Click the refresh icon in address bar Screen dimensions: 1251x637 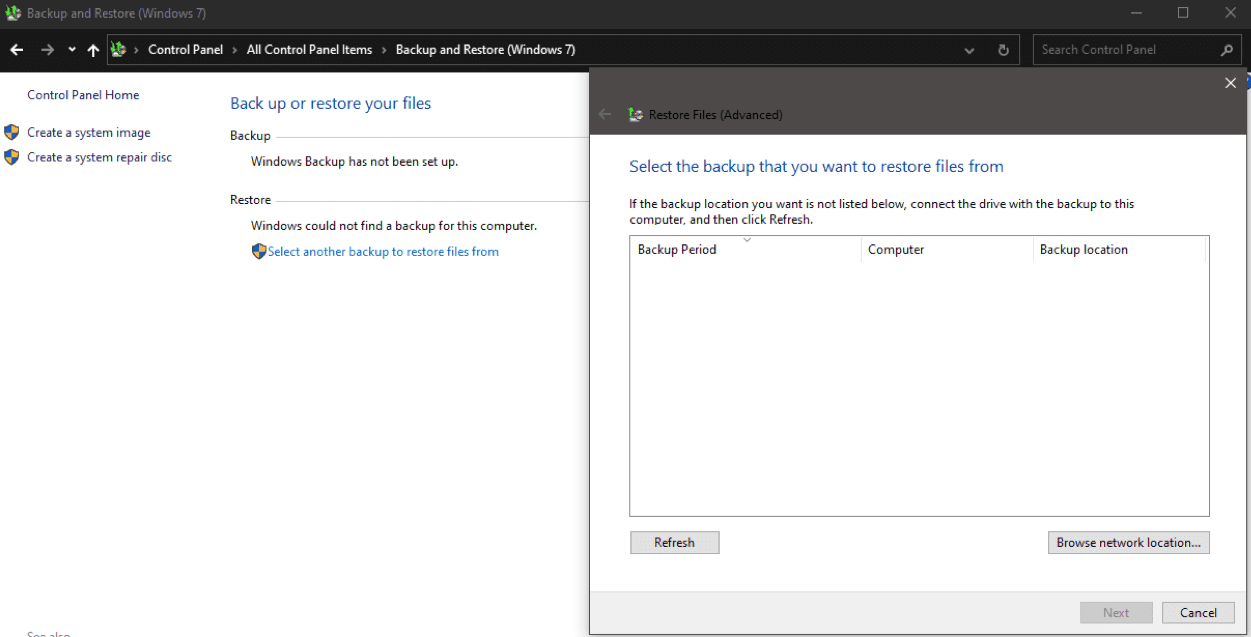pos(1003,50)
